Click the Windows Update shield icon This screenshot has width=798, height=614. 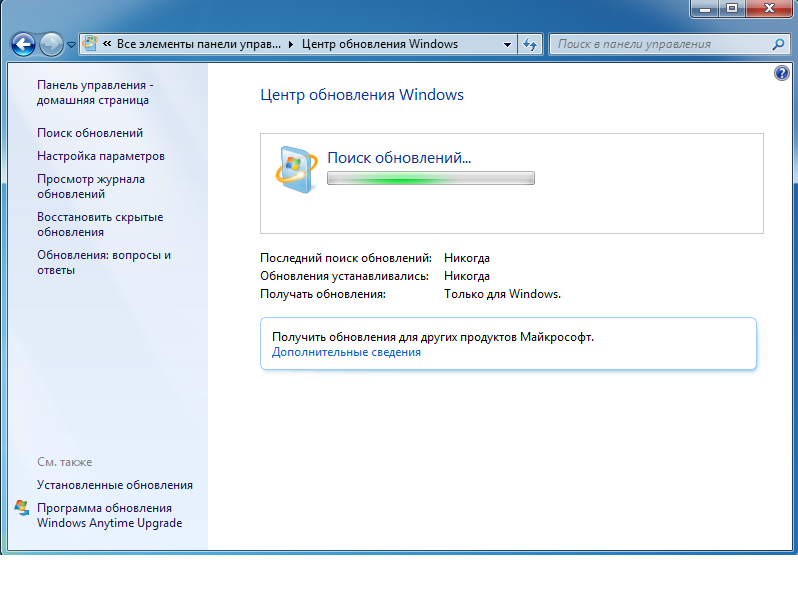click(297, 170)
